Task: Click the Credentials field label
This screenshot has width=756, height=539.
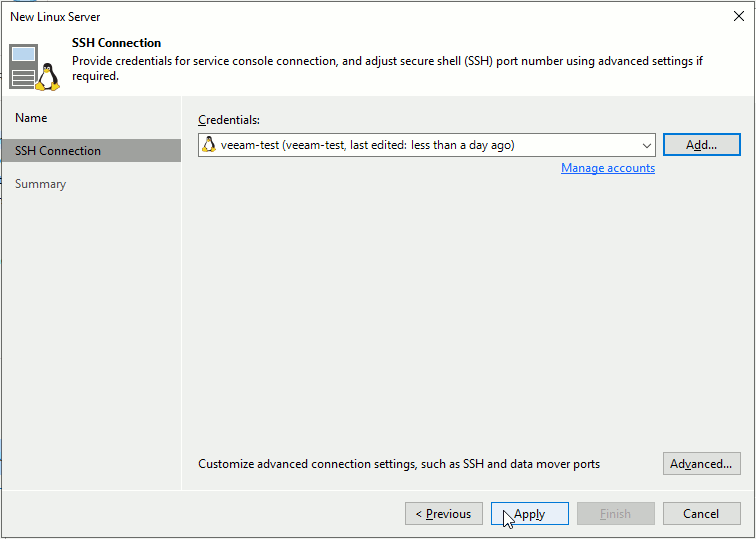Action: point(228,120)
